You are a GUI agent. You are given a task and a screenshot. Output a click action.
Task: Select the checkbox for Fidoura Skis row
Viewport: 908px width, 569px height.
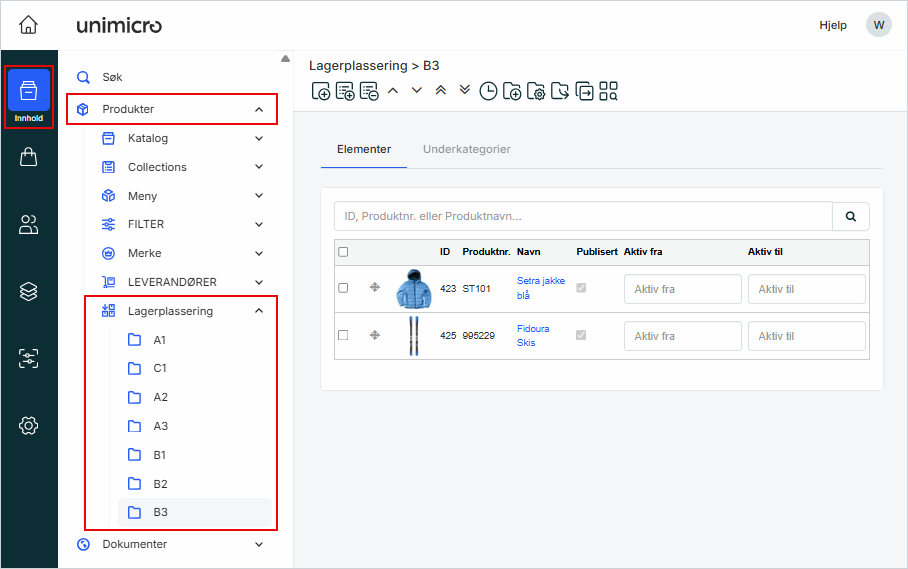coord(343,335)
